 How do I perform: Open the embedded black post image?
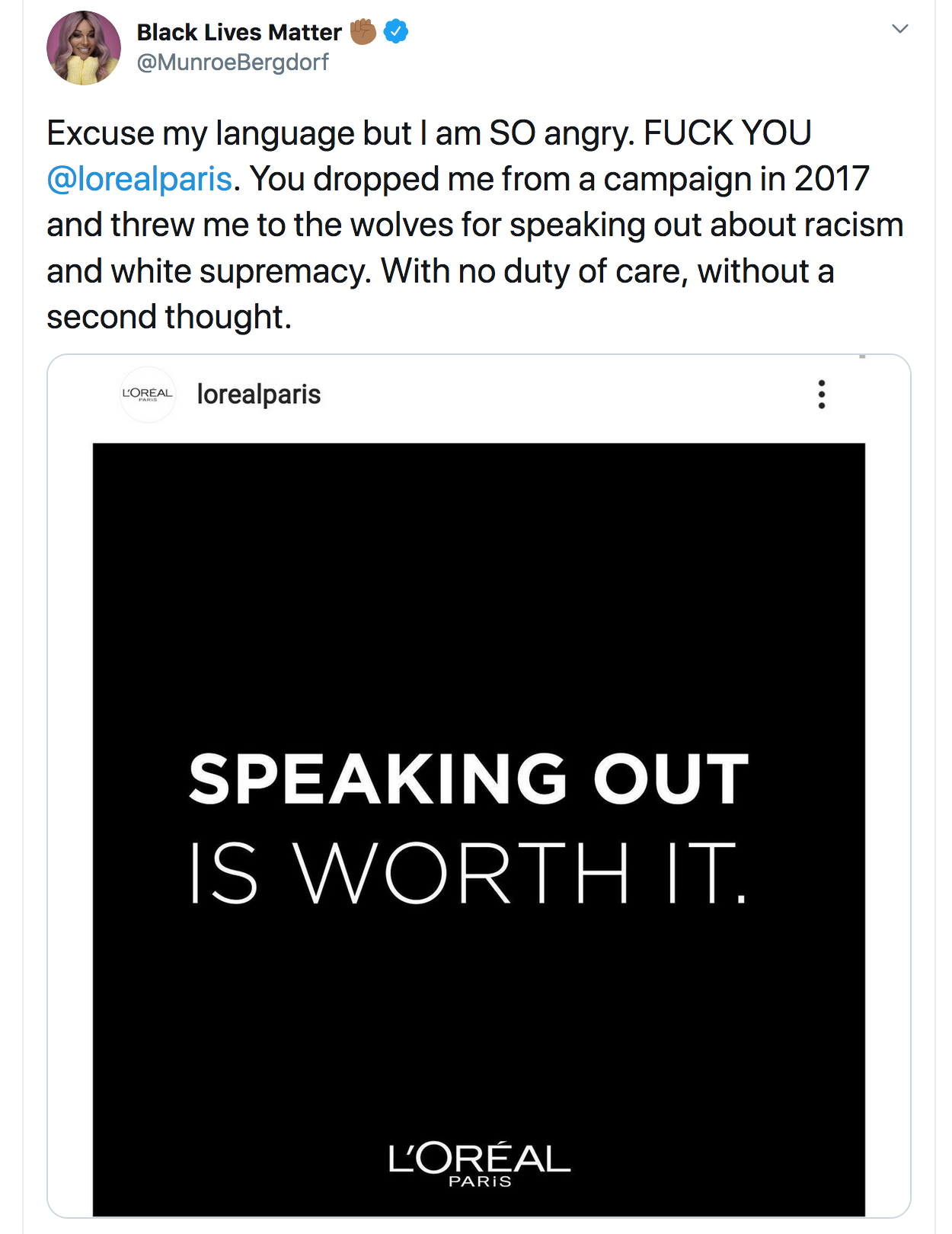point(478,609)
